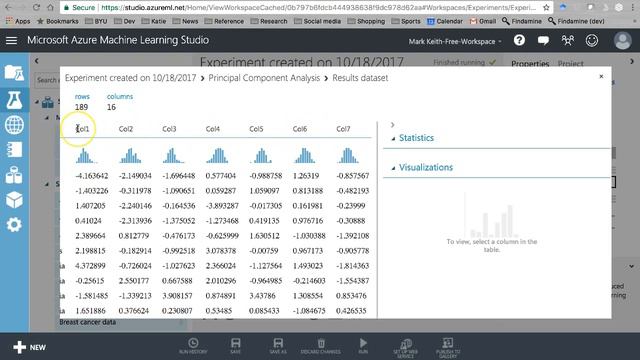
Task: Reload the browser page
Action: [36, 7]
